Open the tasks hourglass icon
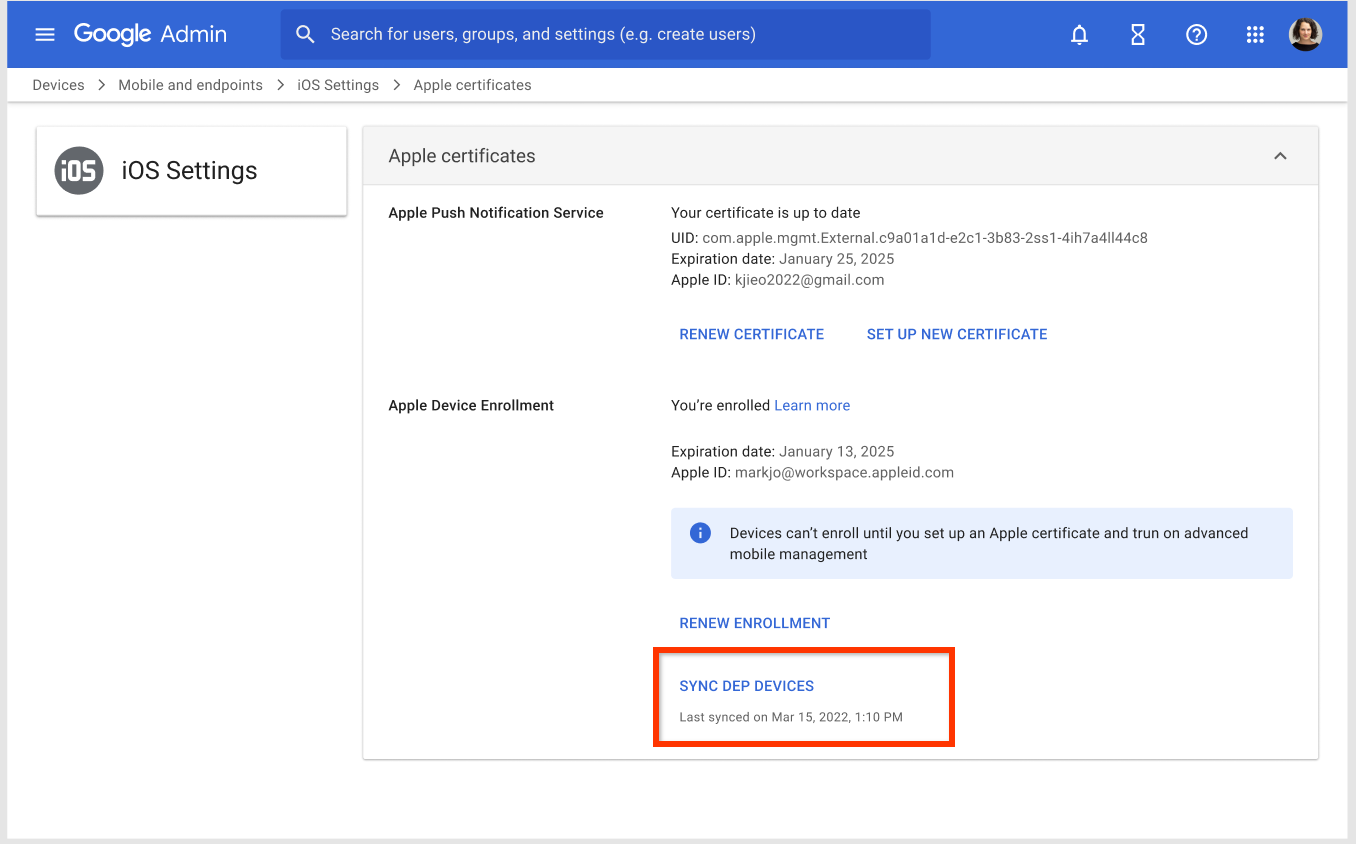 point(1137,35)
